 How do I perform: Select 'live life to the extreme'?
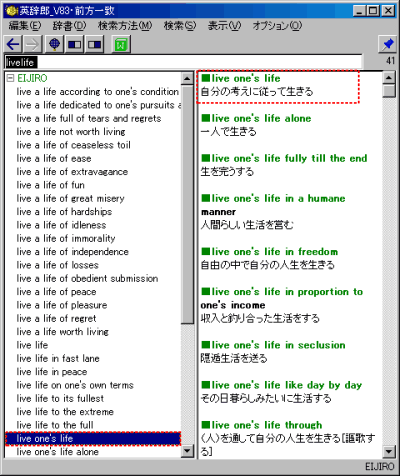pyautogui.click(x=65, y=412)
